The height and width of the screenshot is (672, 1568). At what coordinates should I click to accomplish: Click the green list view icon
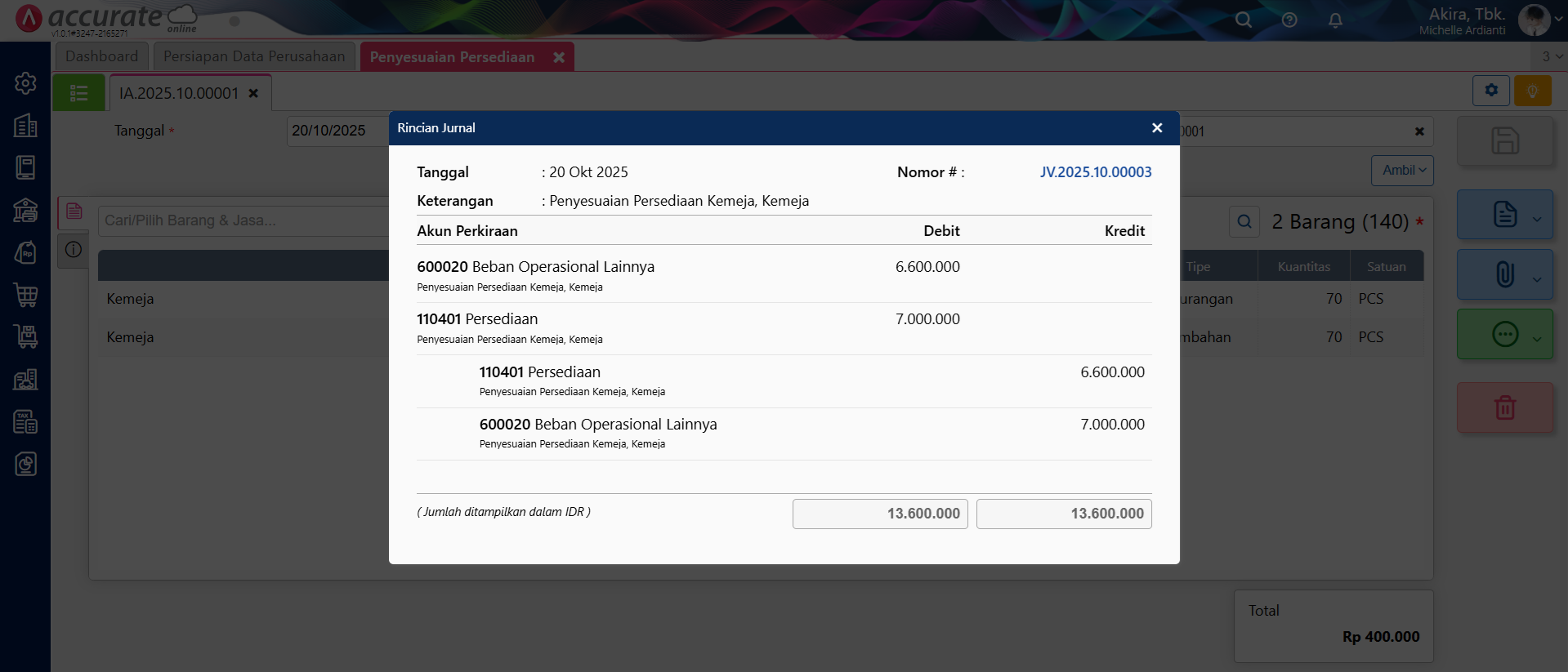click(79, 93)
